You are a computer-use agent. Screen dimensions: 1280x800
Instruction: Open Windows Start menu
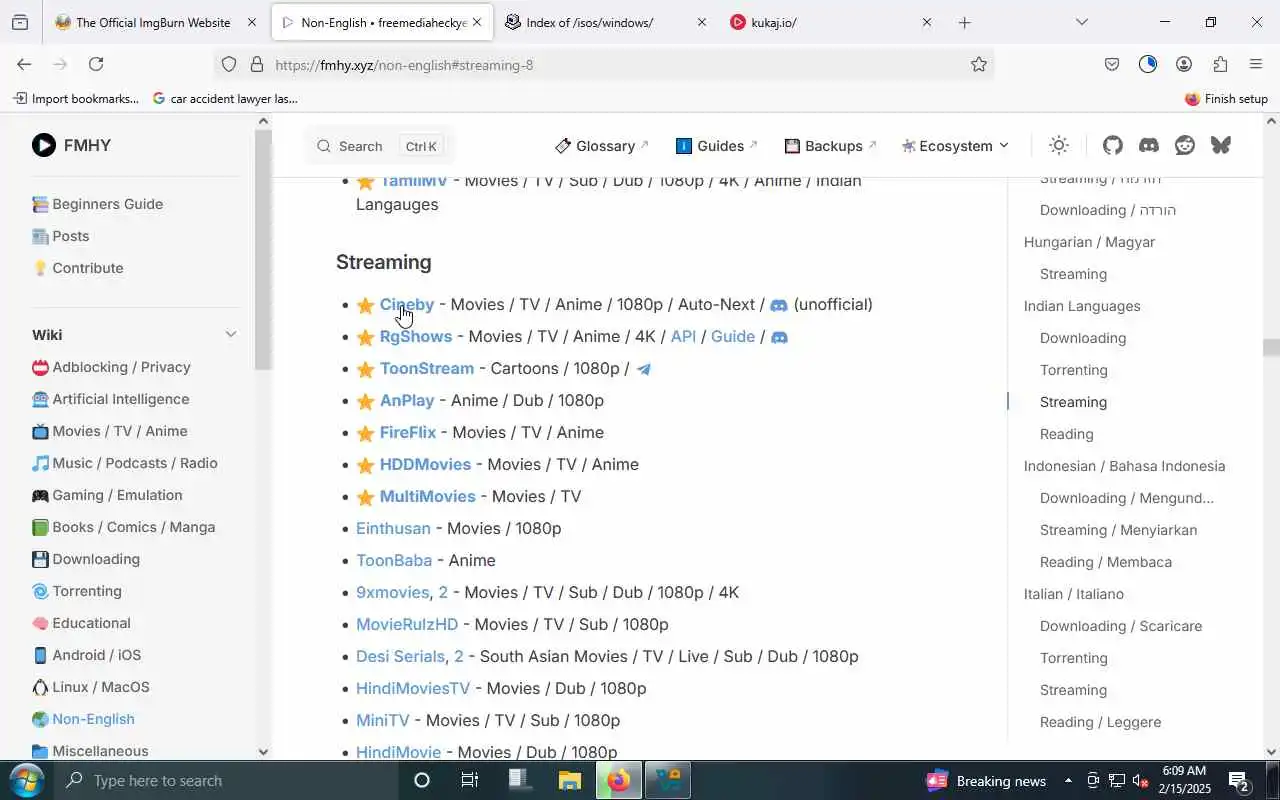tap(25, 780)
